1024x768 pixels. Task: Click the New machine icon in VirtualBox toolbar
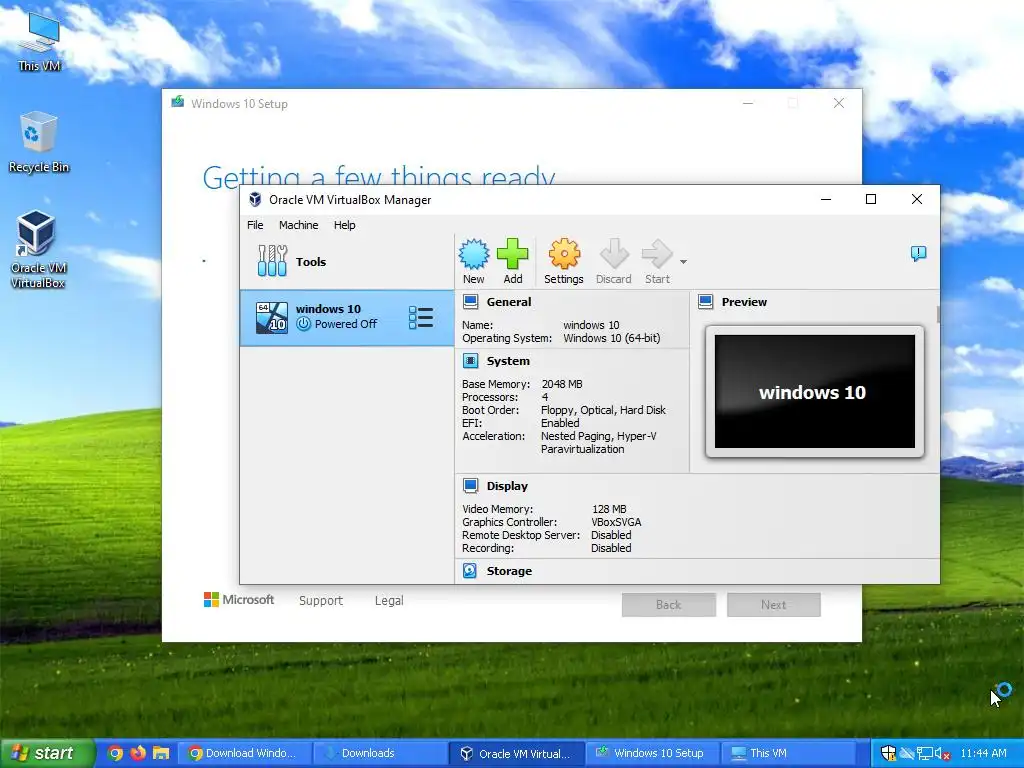click(473, 254)
